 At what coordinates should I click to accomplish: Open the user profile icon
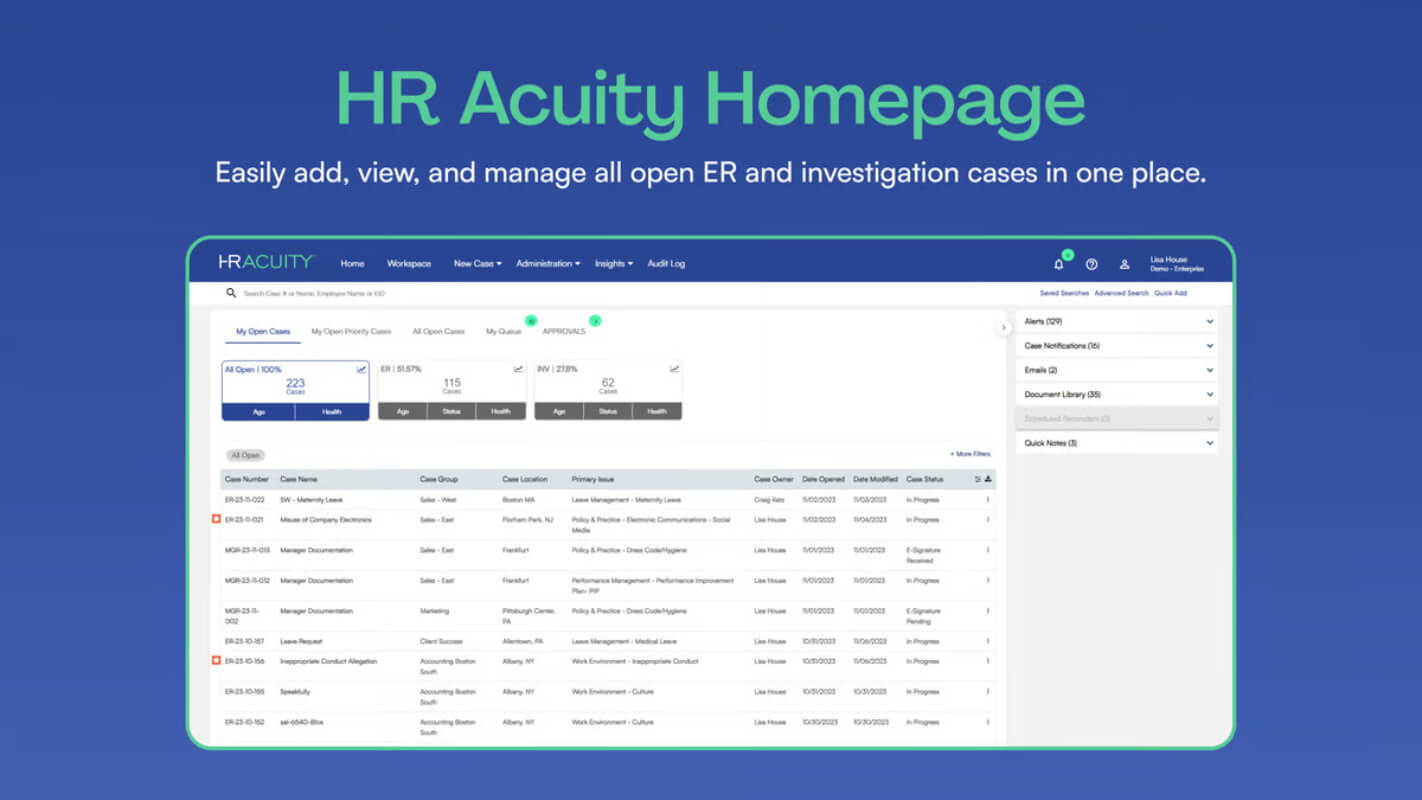pos(1124,264)
